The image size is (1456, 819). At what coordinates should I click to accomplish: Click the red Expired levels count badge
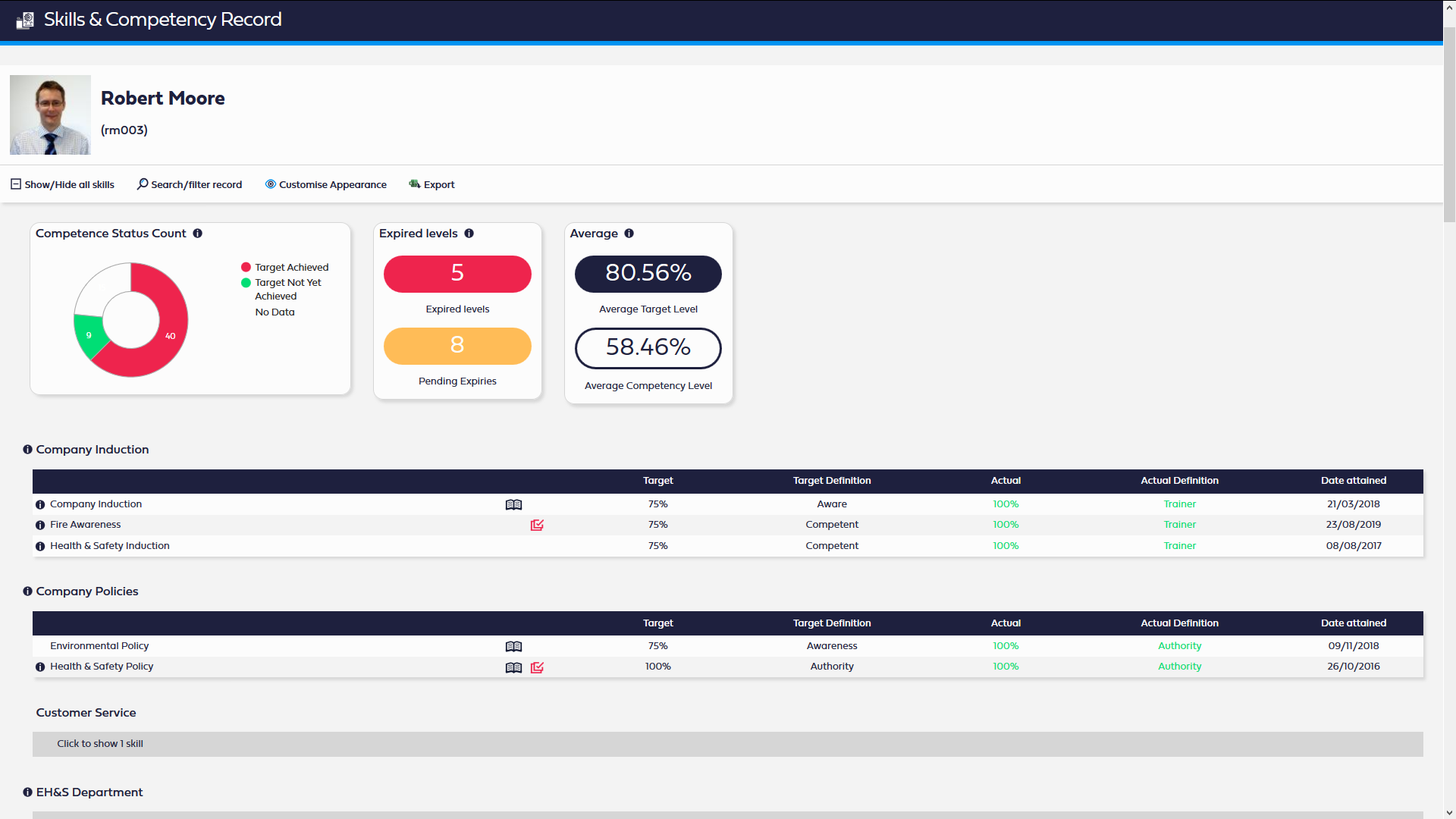pos(457,274)
